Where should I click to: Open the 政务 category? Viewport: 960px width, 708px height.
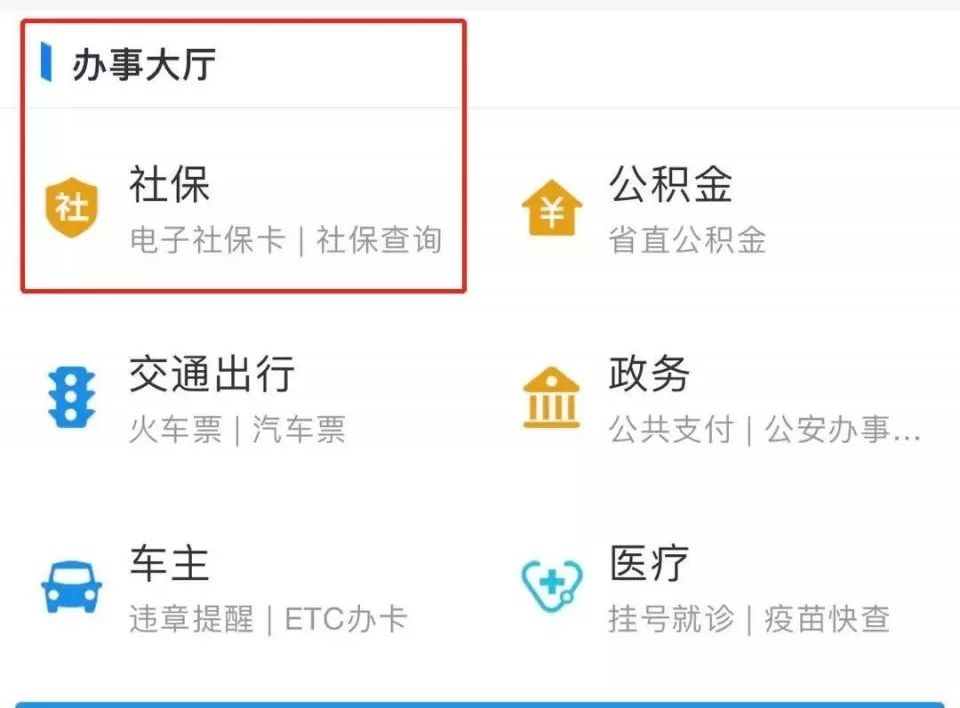coord(649,373)
